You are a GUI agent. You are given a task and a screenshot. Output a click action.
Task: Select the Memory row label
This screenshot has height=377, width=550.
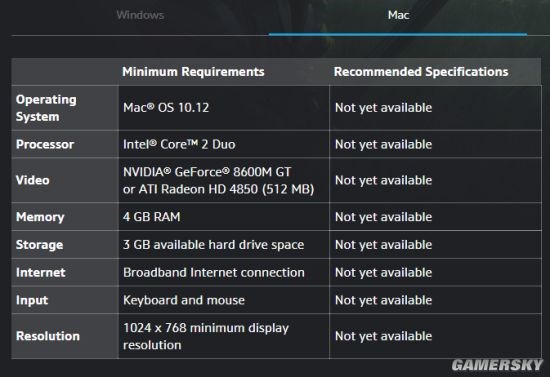point(40,217)
